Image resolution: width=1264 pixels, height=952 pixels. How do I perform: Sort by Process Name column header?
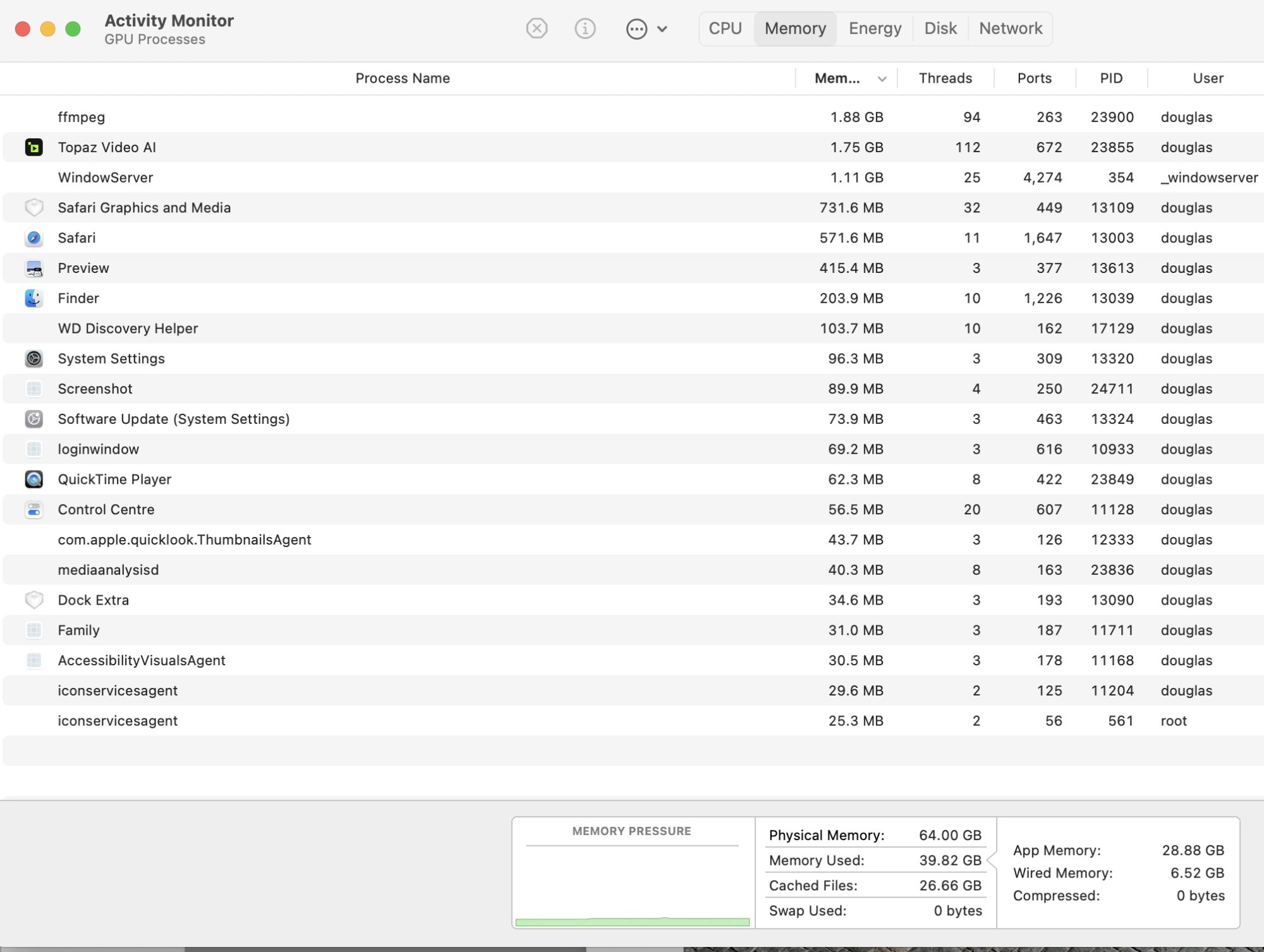(403, 78)
